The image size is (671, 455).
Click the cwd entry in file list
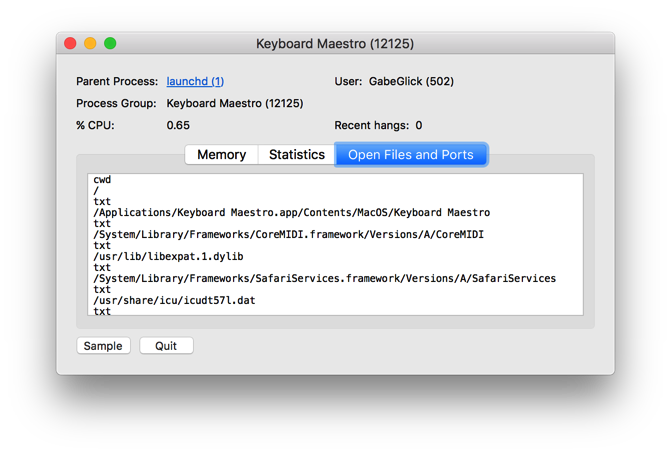(102, 180)
